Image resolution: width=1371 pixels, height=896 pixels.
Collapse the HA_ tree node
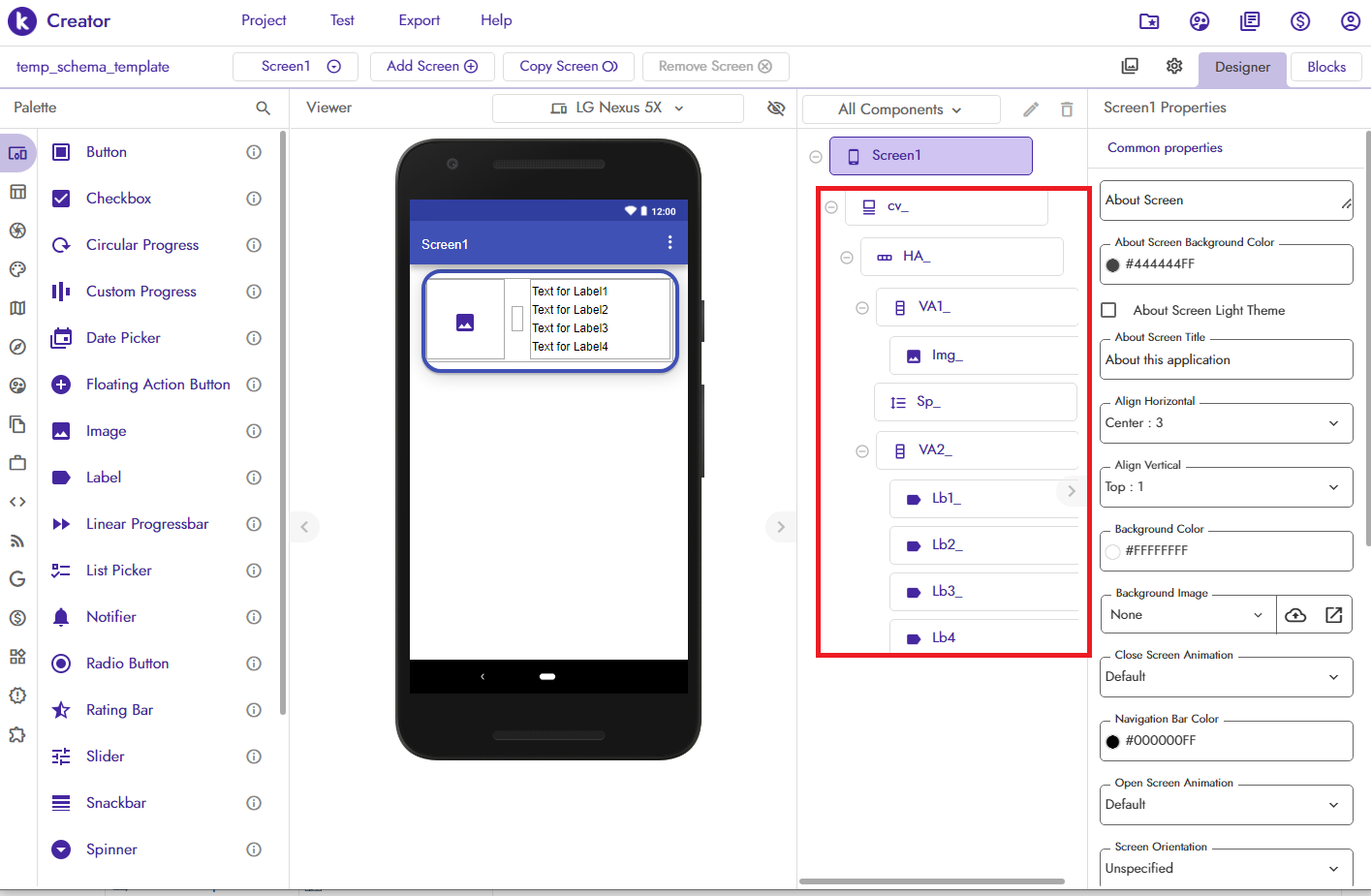point(847,258)
